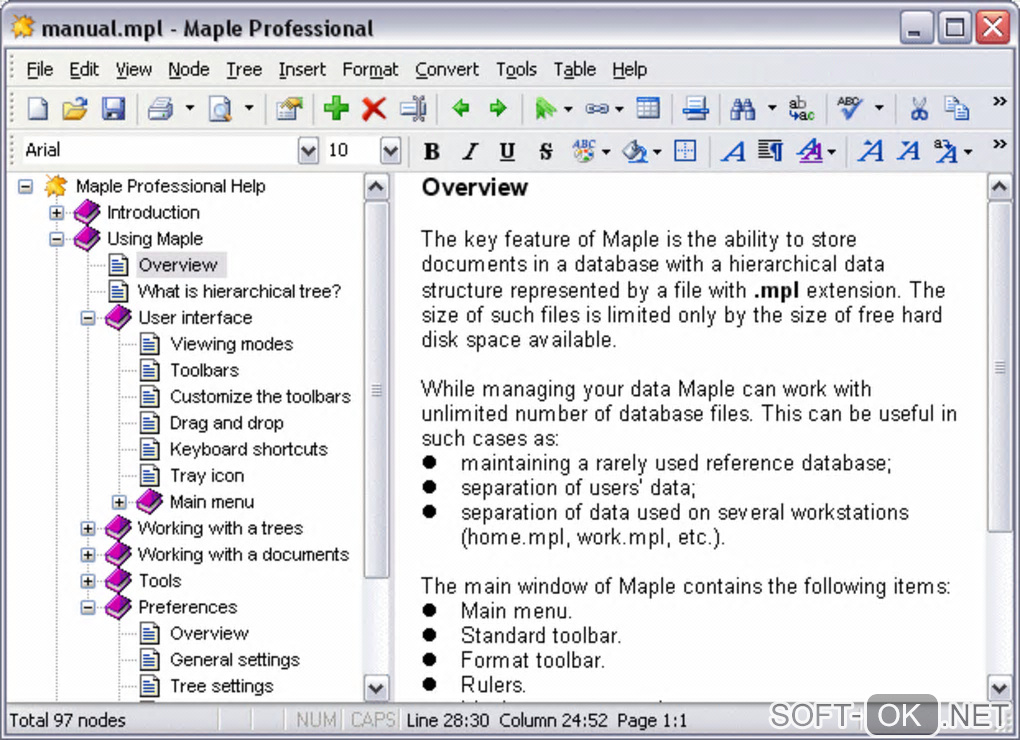Click the document pane vertical scrollbar thumb
The width and height of the screenshot is (1020, 740).
tap(999, 367)
